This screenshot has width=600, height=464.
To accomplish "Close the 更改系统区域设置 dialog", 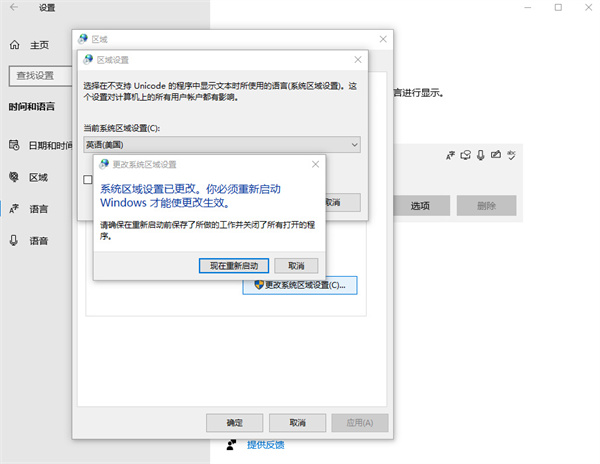I will [x=315, y=164].
